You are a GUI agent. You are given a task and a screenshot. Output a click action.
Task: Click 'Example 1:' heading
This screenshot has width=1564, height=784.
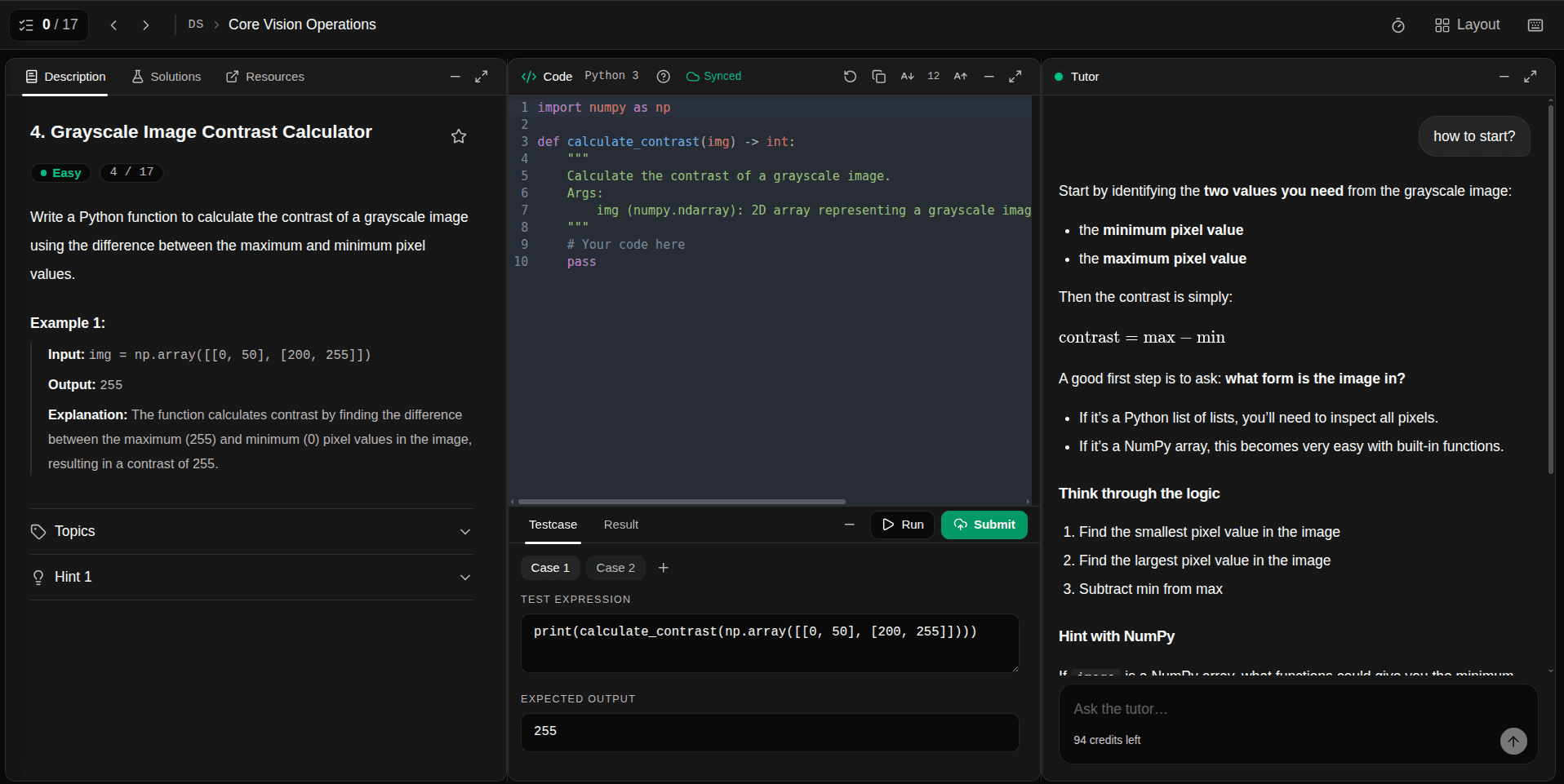(x=68, y=323)
